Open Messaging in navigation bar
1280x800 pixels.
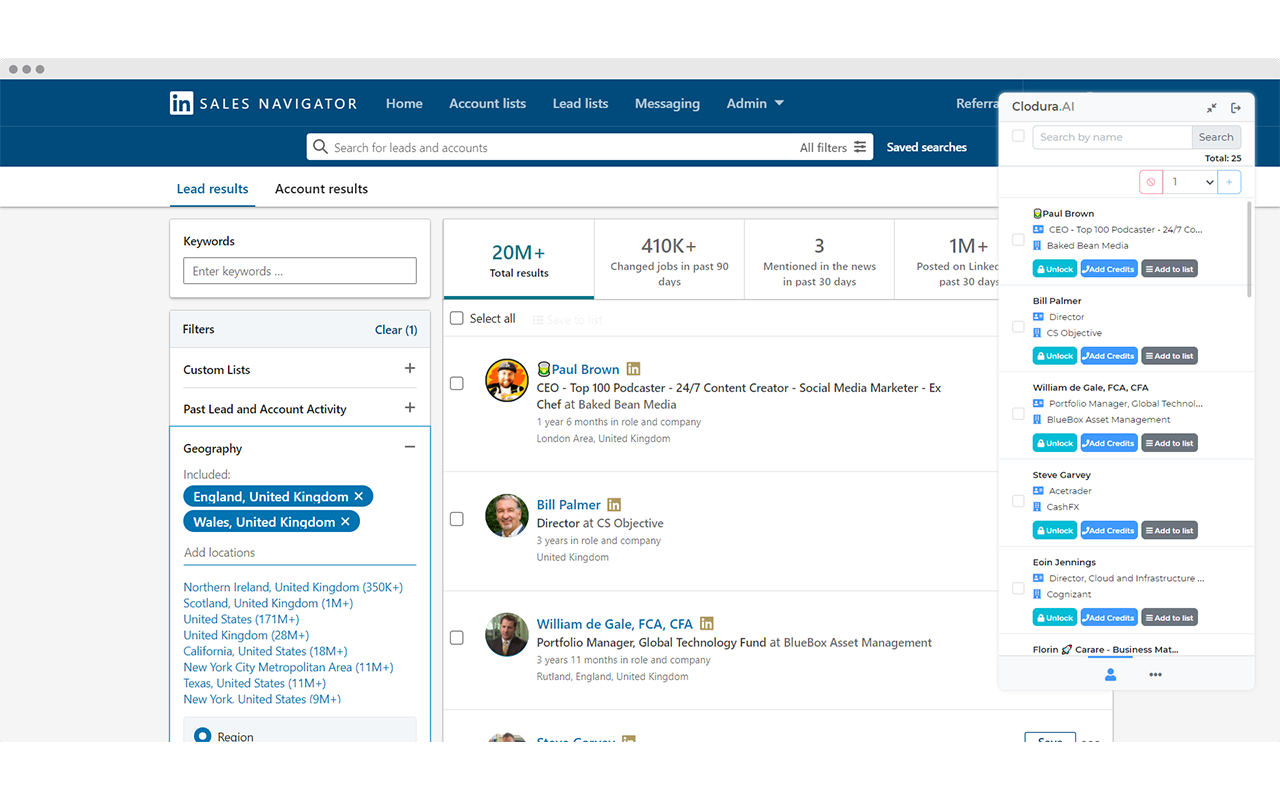[x=667, y=103]
